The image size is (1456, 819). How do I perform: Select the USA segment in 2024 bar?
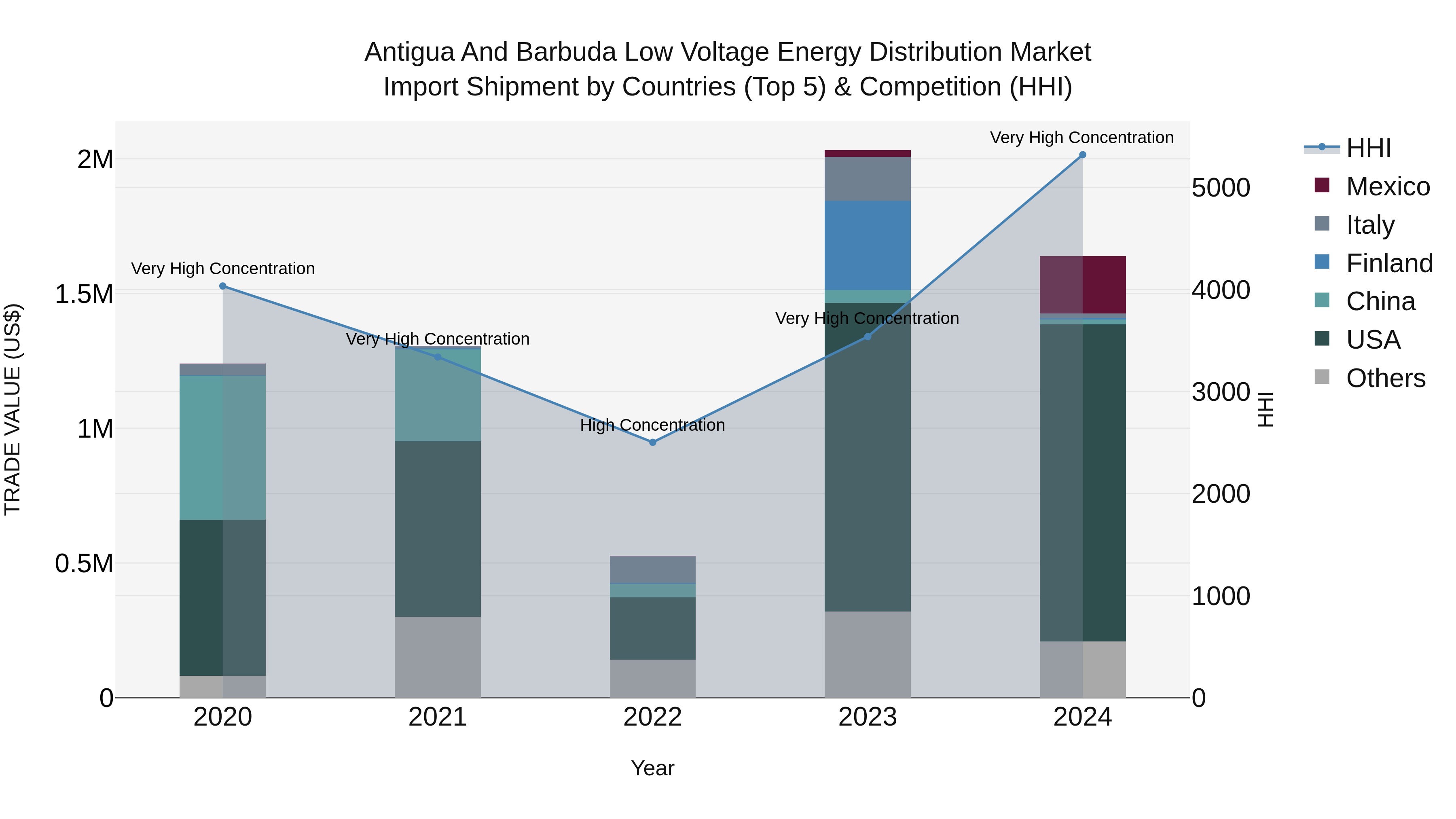(x=1083, y=483)
